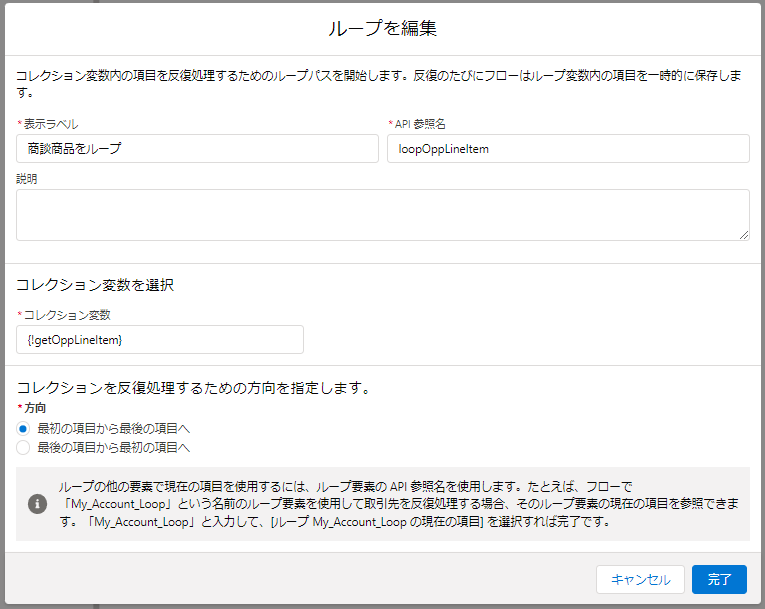Image resolution: width=765 pixels, height=609 pixels.
Task: Click the コレクション変数を選択 heading
Action: 95,285
